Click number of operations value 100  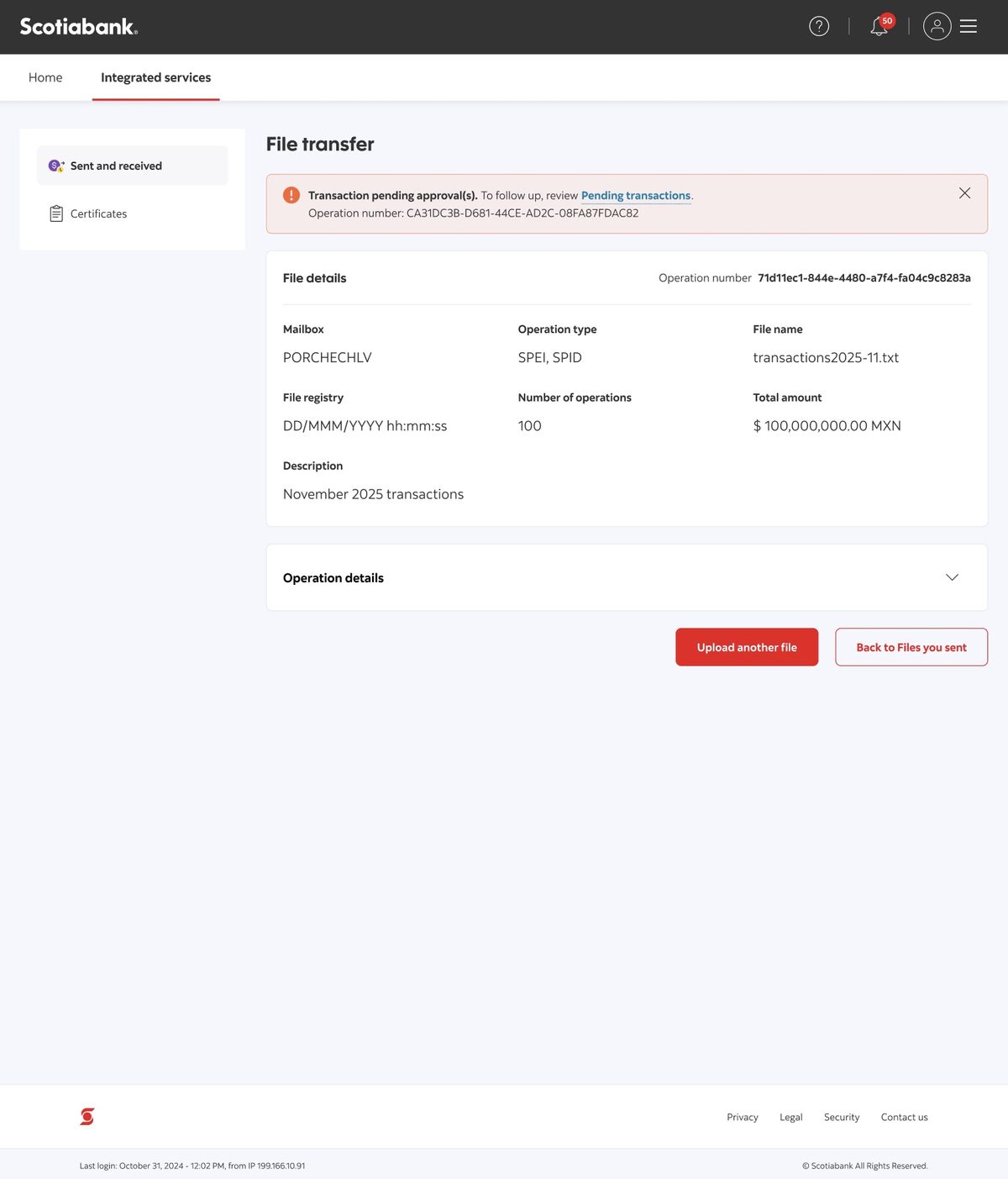pyautogui.click(x=530, y=426)
